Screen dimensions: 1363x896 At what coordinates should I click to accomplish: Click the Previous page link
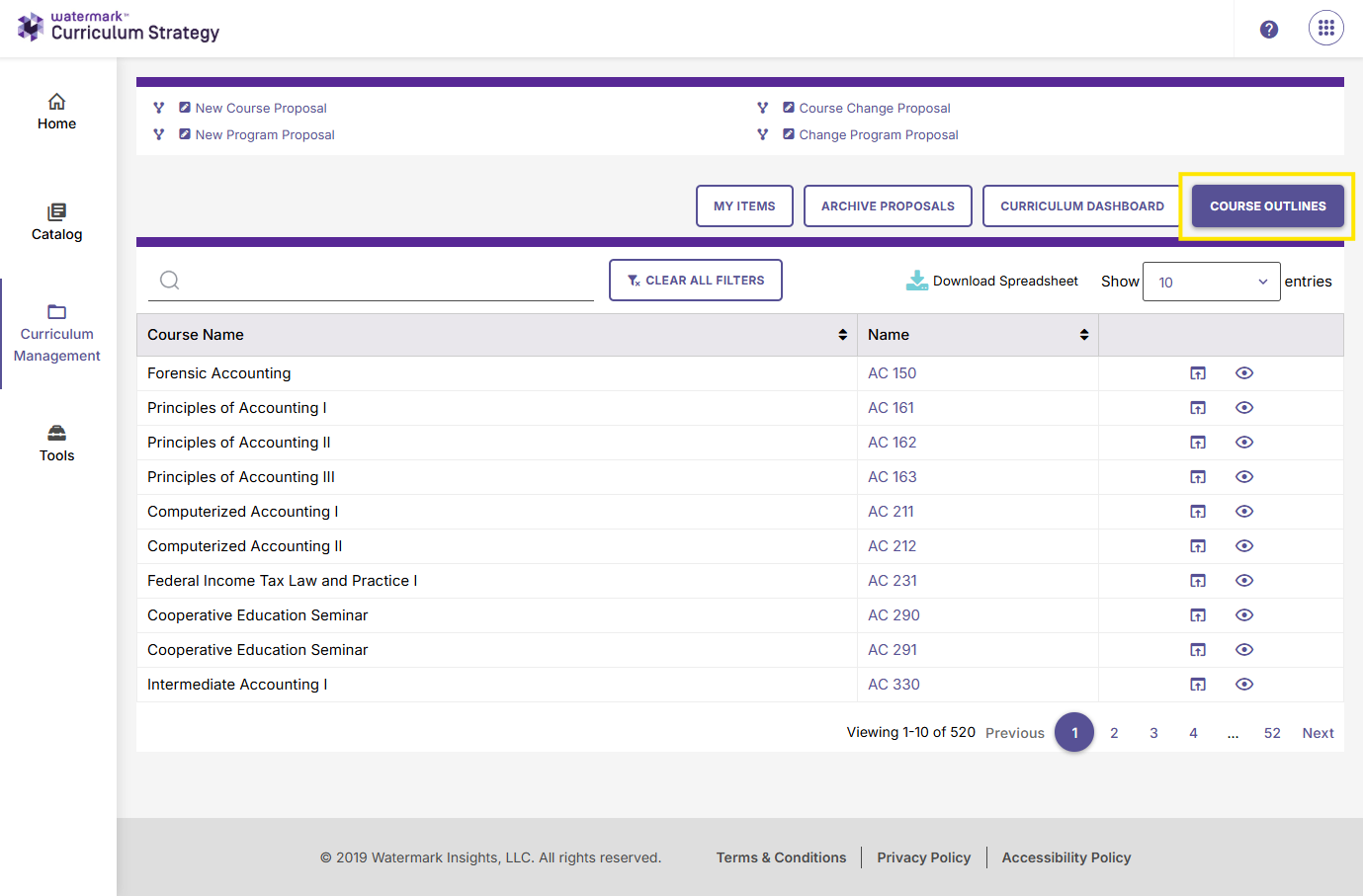(1015, 733)
